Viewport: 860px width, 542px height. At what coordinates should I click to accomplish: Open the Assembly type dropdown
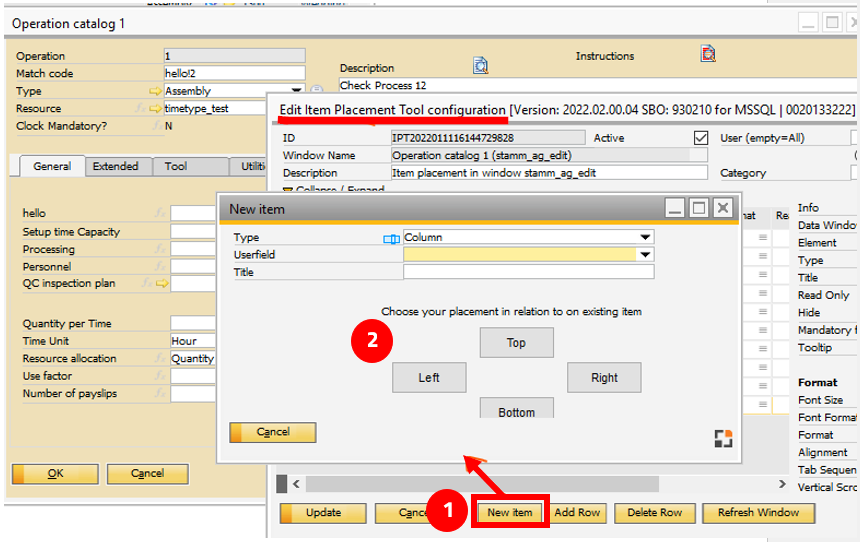click(x=298, y=91)
